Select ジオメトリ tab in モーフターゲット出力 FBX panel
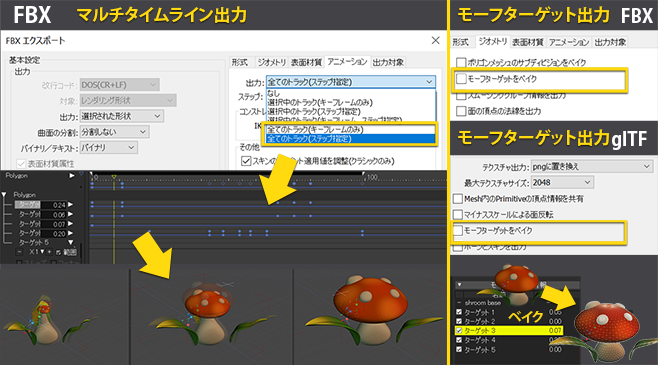Screen dimensions: 658x365 [x=493, y=42]
